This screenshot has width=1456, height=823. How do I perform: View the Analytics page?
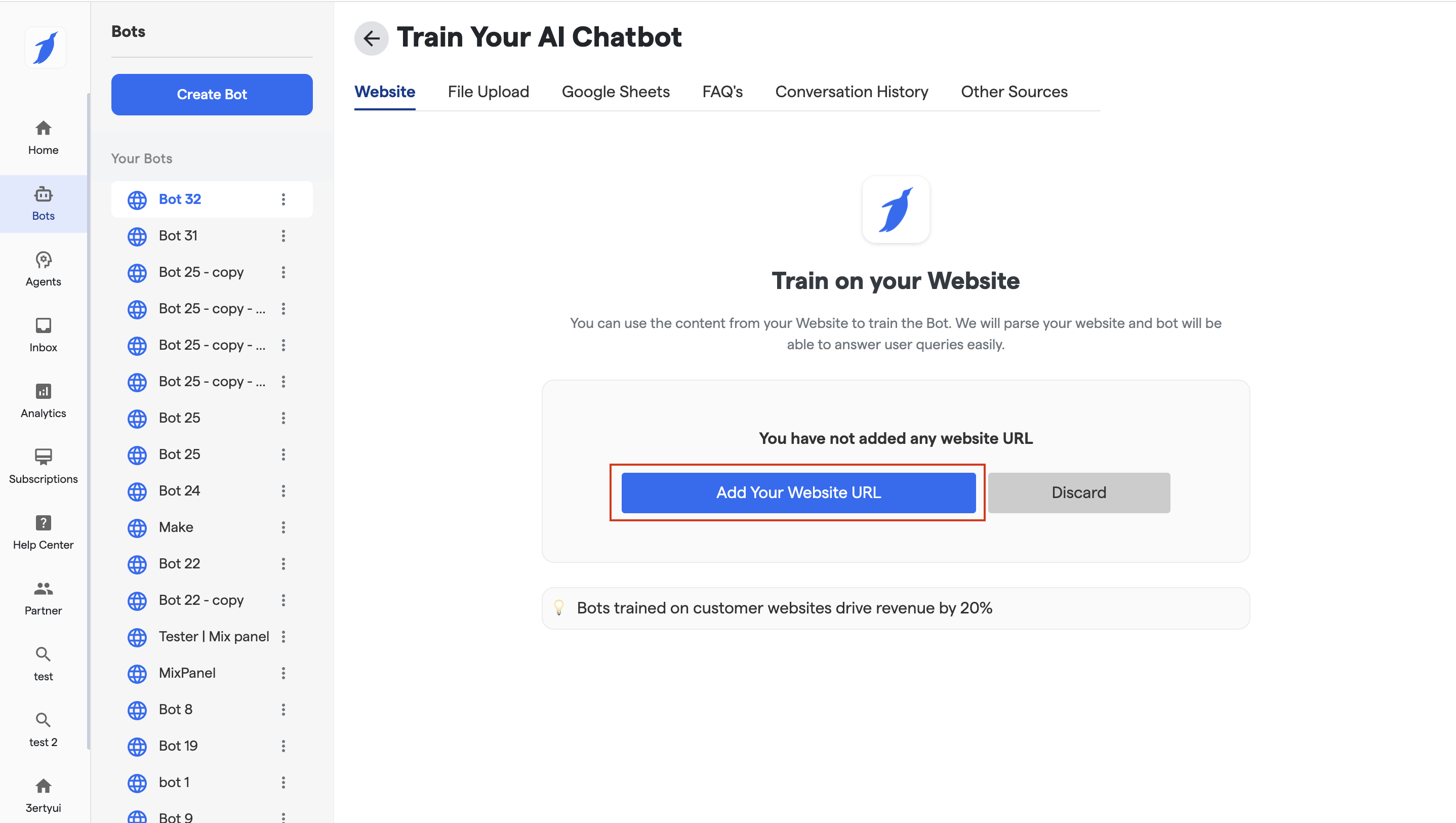coord(43,400)
